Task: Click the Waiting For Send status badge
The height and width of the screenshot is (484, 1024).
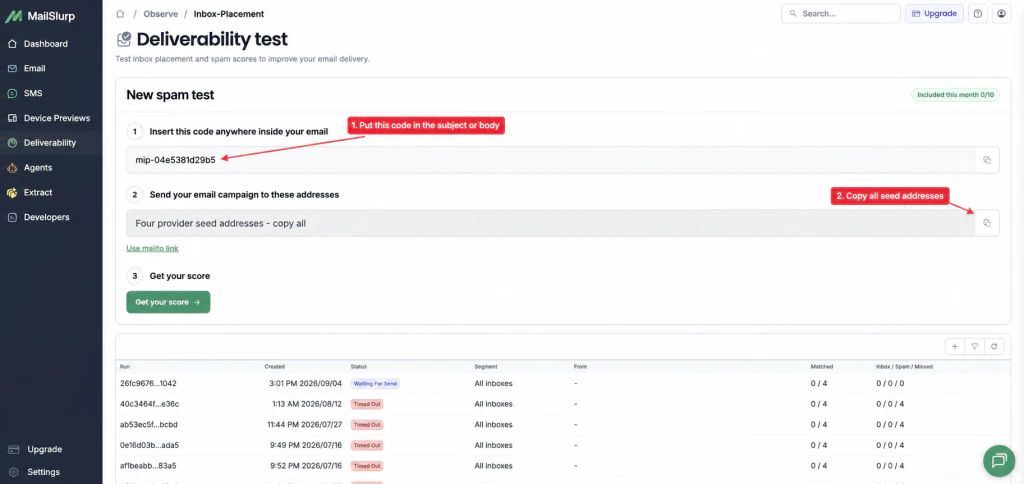Action: (375, 383)
